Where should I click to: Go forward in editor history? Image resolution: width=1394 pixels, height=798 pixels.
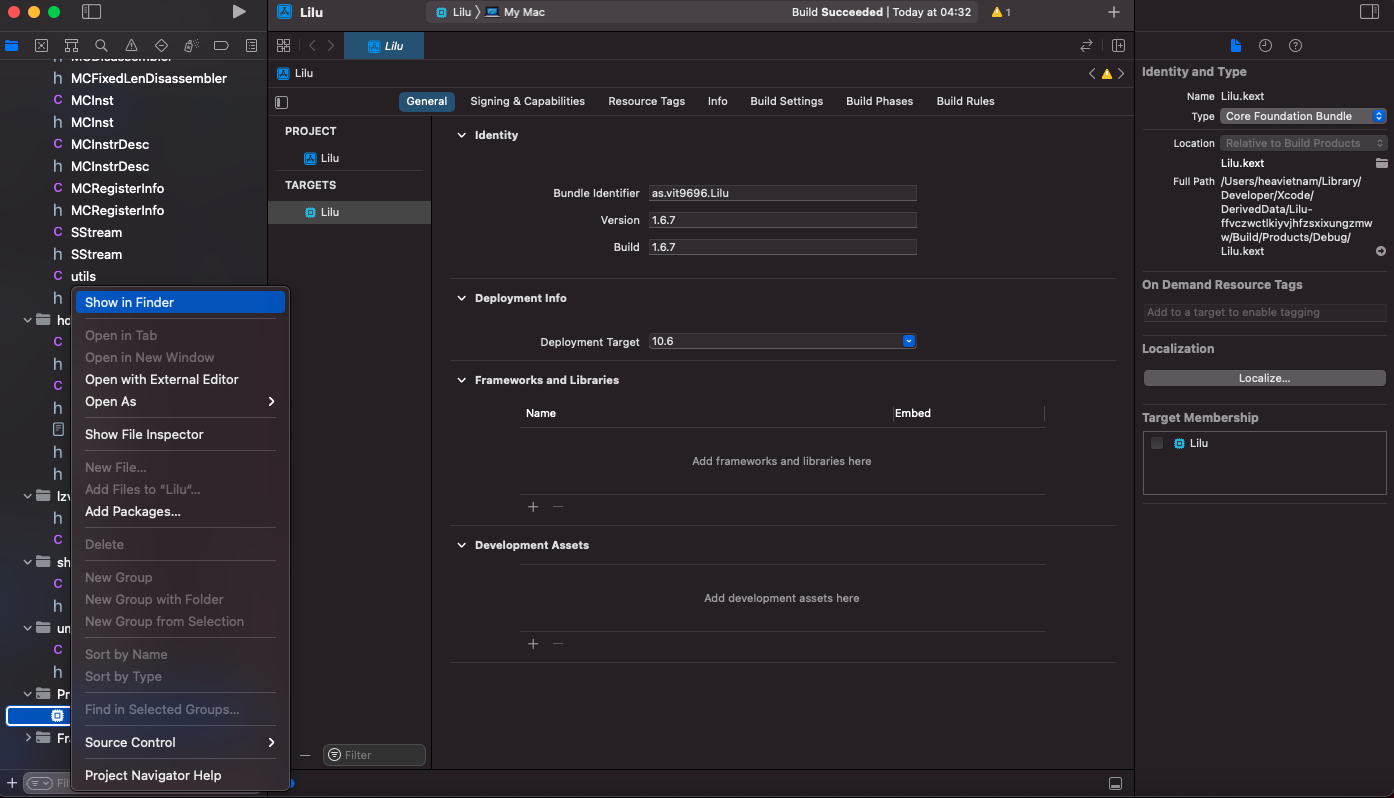click(x=331, y=46)
